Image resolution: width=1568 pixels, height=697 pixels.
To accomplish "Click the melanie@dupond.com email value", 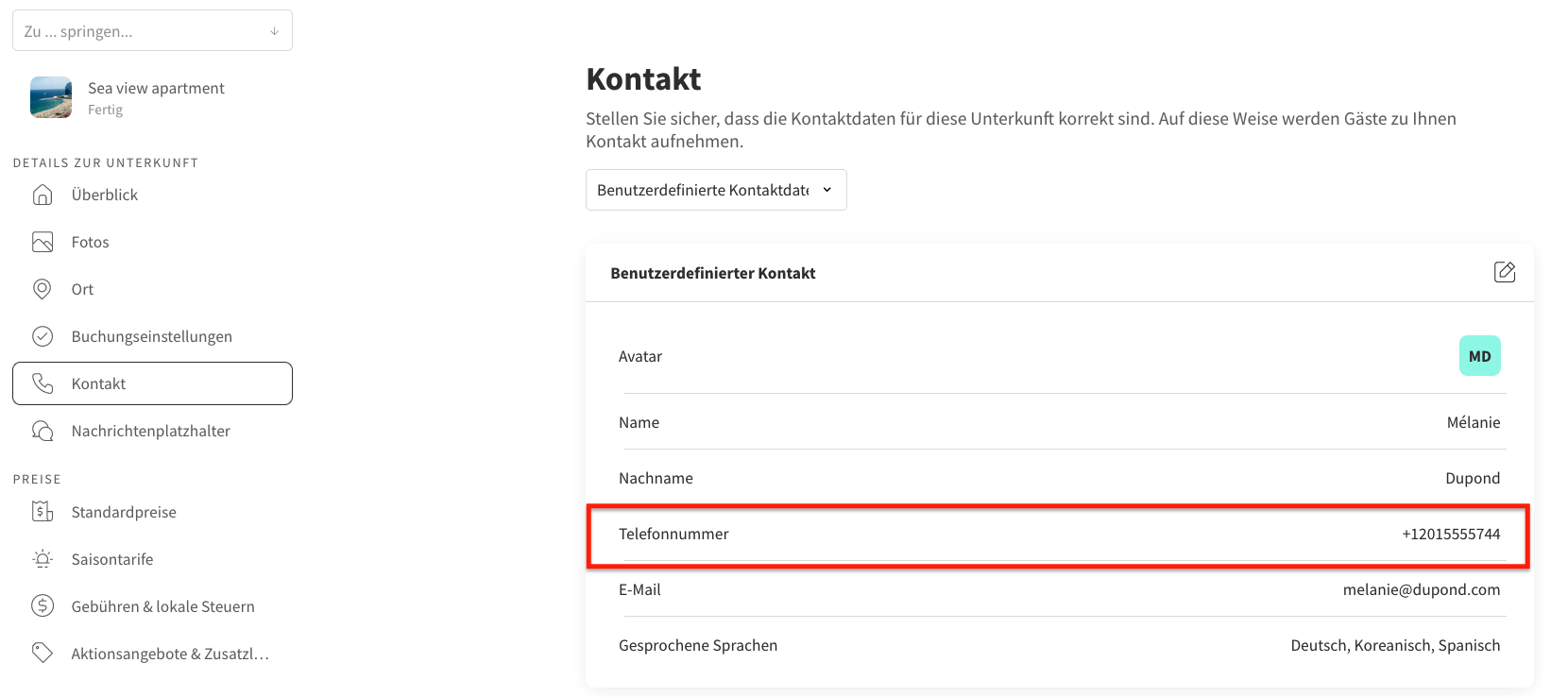I will (1422, 589).
